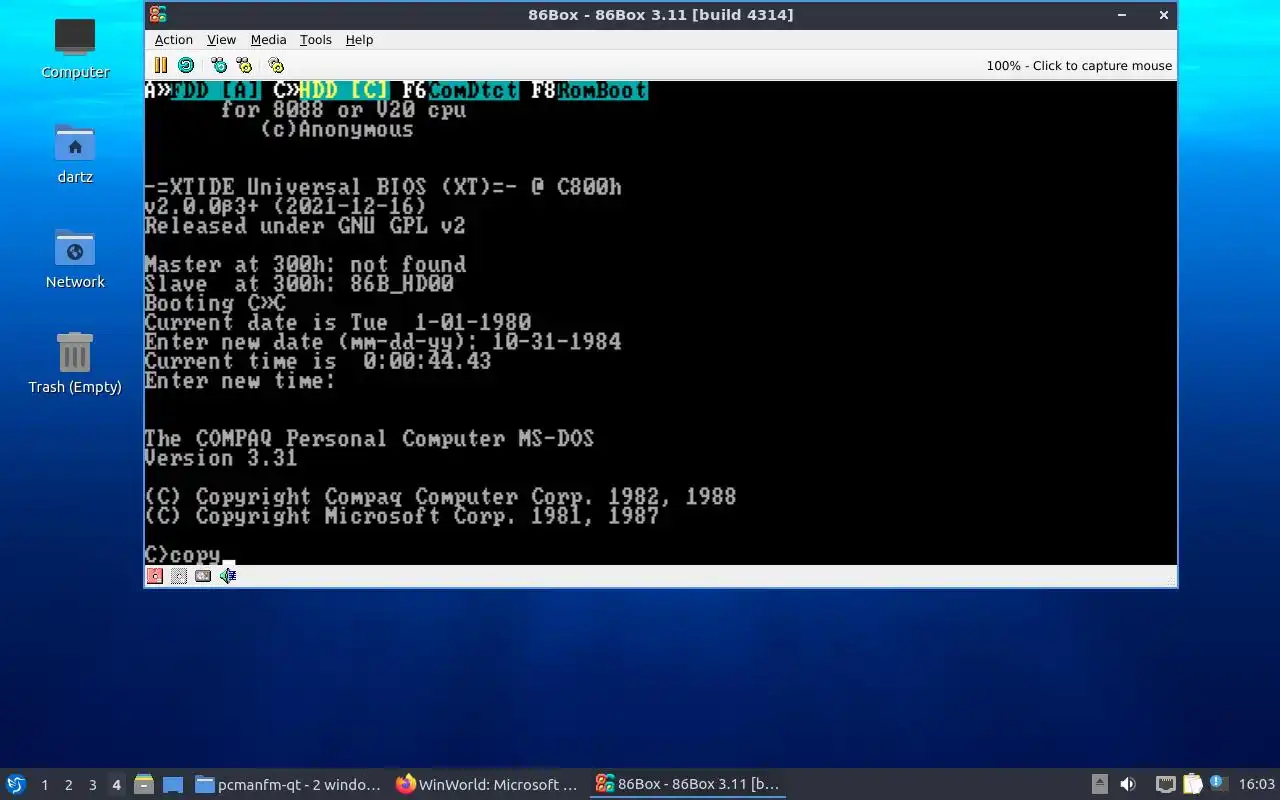Click the clipboard manager tray icon
The image size is (1280, 800).
pos(1192,785)
